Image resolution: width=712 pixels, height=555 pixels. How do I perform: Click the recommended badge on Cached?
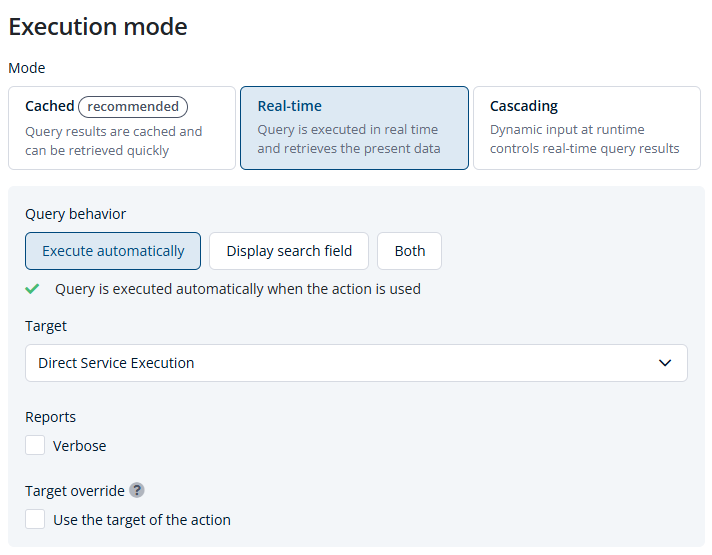tap(133, 106)
